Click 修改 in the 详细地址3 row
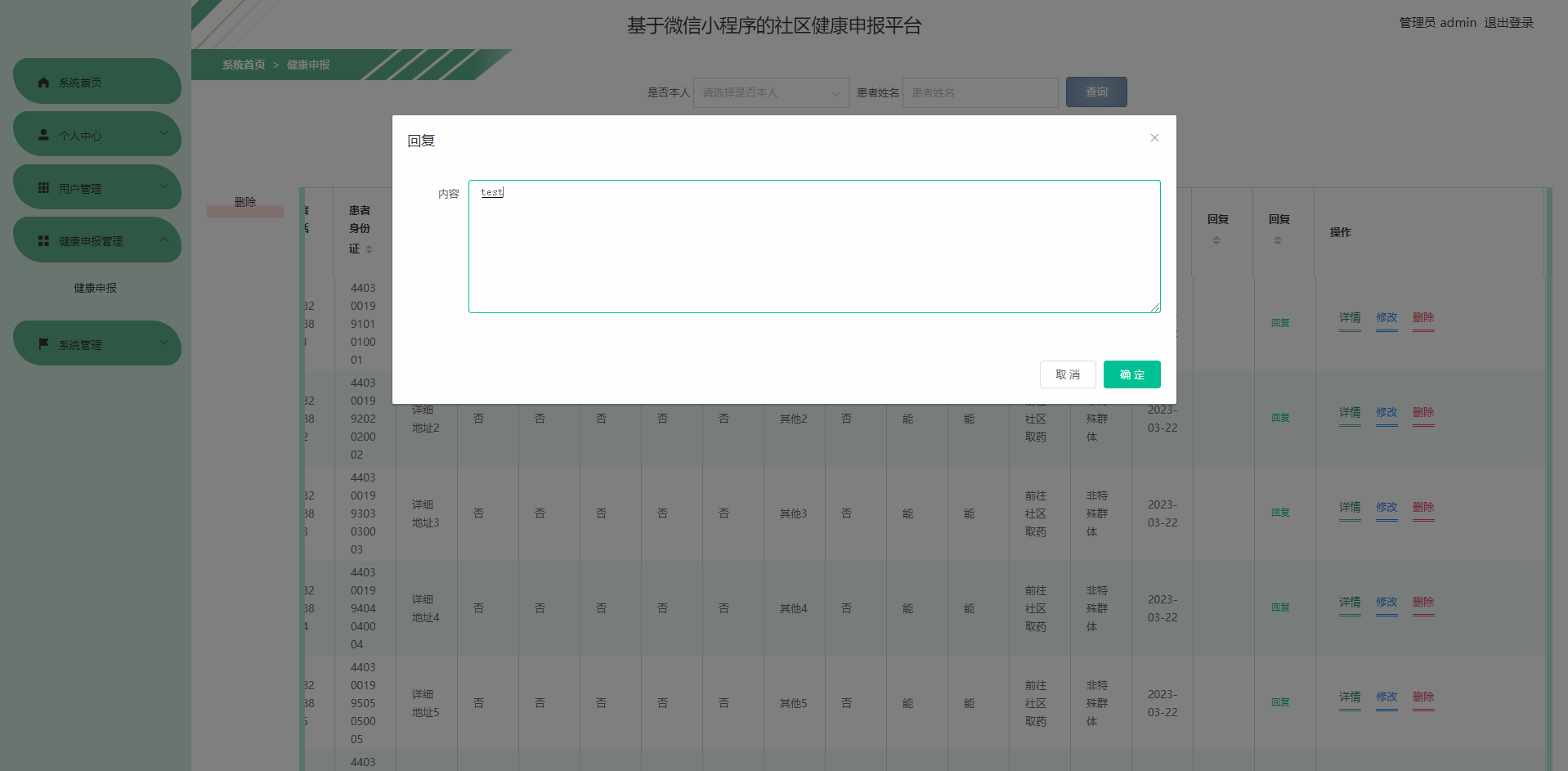The width and height of the screenshot is (1568, 771). coord(1387,508)
